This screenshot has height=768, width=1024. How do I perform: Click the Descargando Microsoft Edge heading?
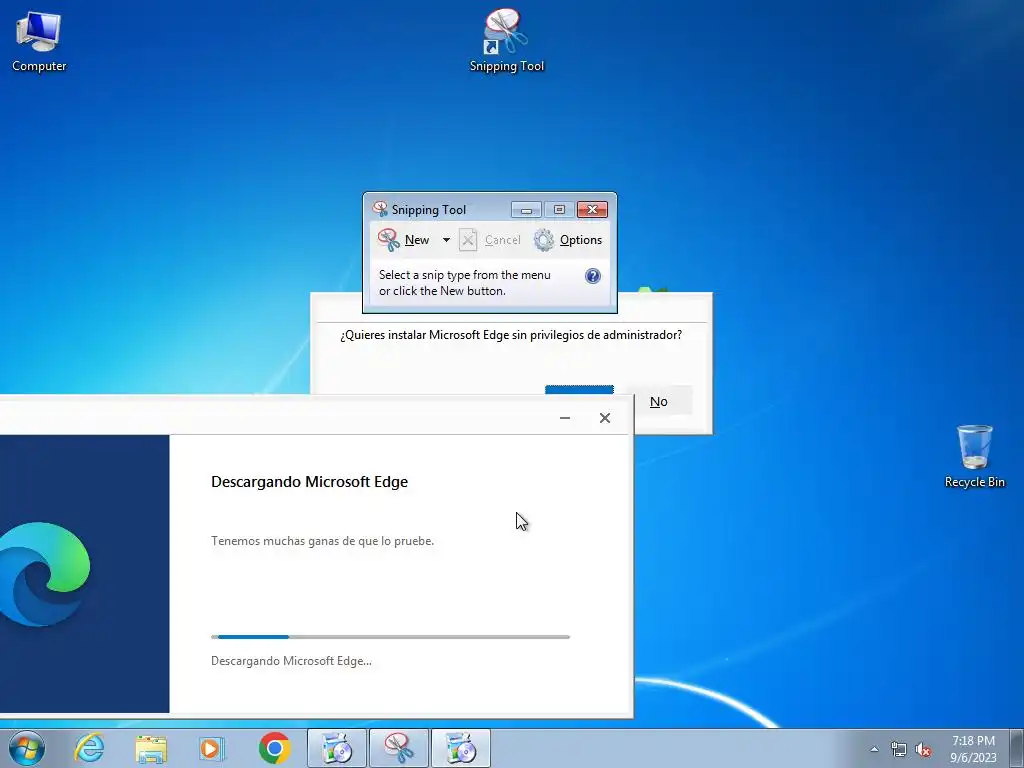[x=310, y=482]
